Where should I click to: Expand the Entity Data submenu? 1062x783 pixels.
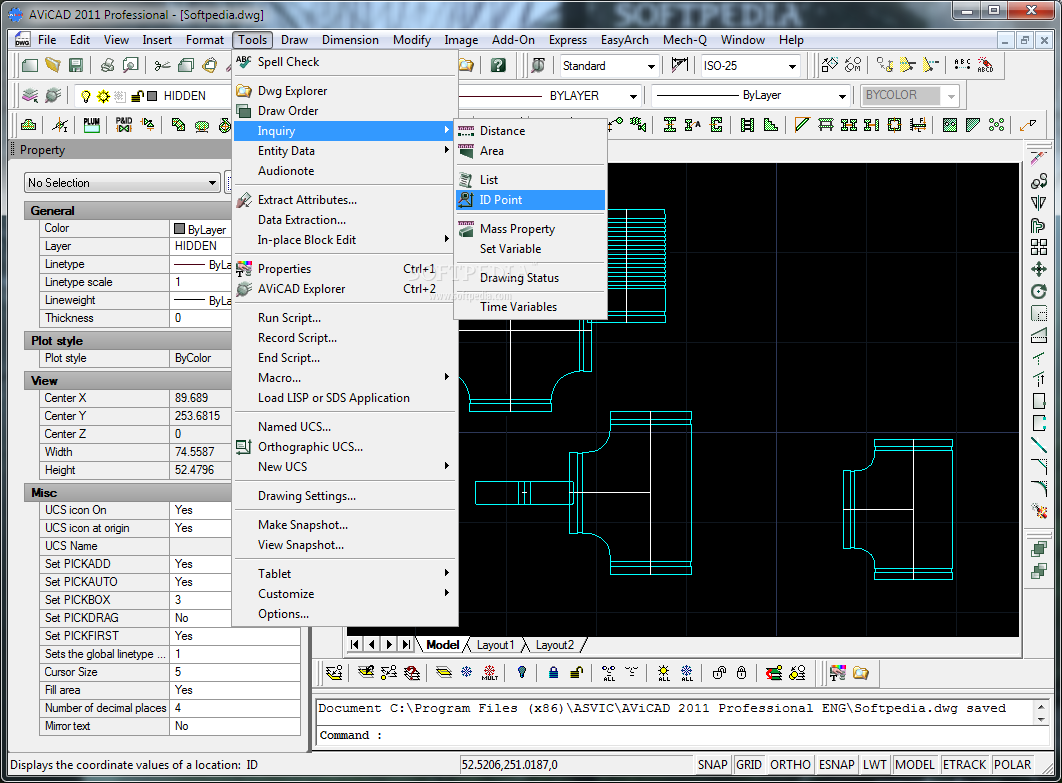pyautogui.click(x=345, y=151)
